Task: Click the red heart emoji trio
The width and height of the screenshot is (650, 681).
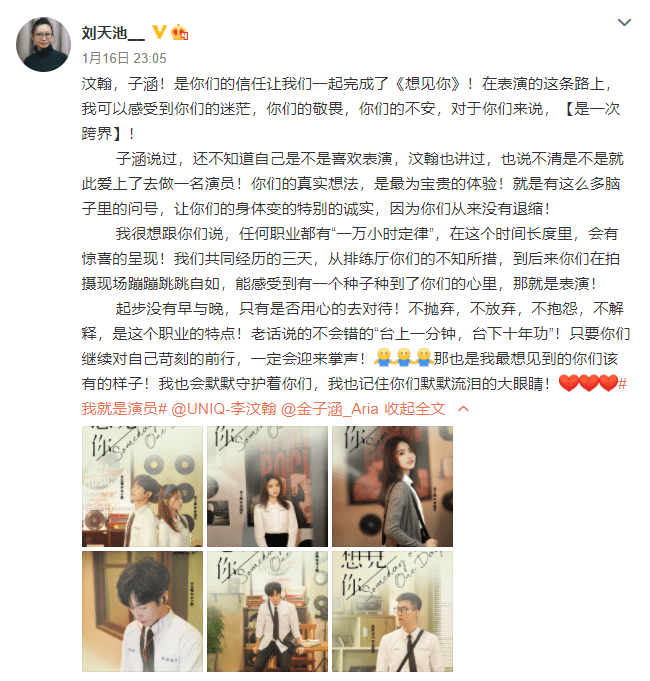Action: click(x=588, y=383)
